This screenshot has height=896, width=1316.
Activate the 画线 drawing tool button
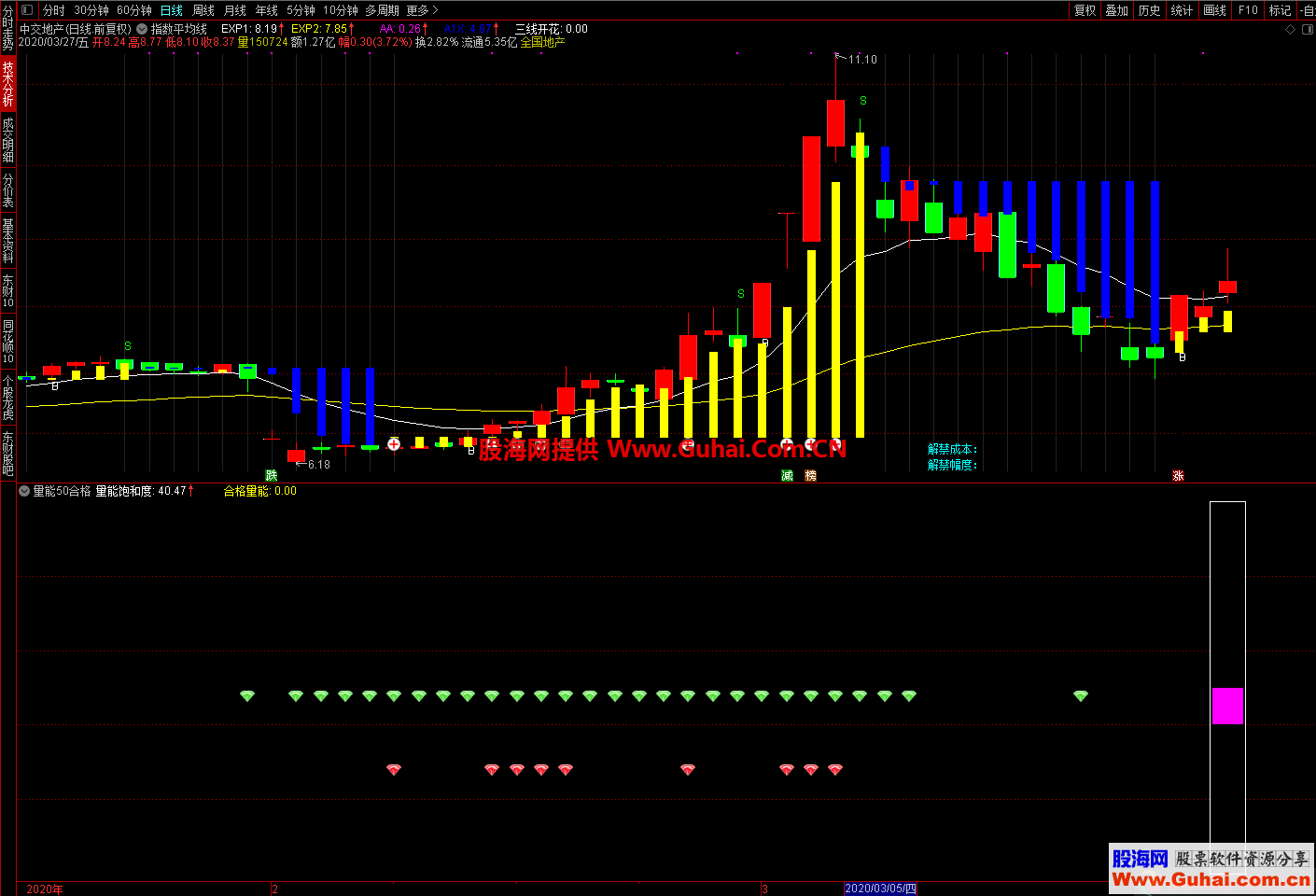pos(1214,10)
